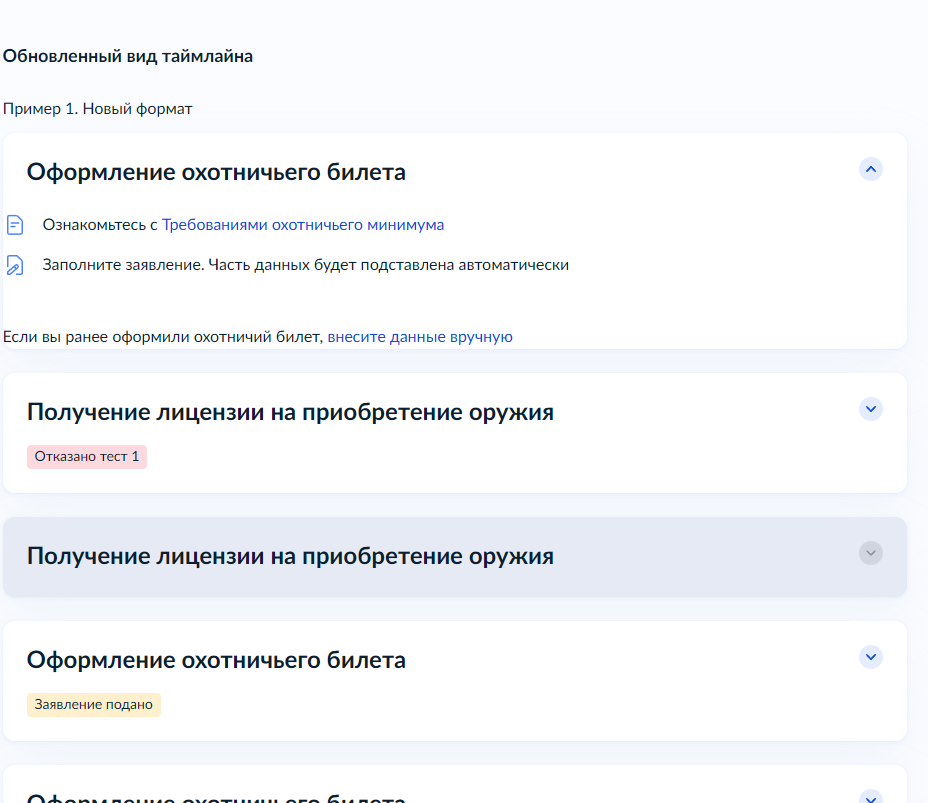Click the "Если вы ранее оформили охотничий билет" text
Image resolution: width=928 pixels, height=803 pixels.
point(163,337)
